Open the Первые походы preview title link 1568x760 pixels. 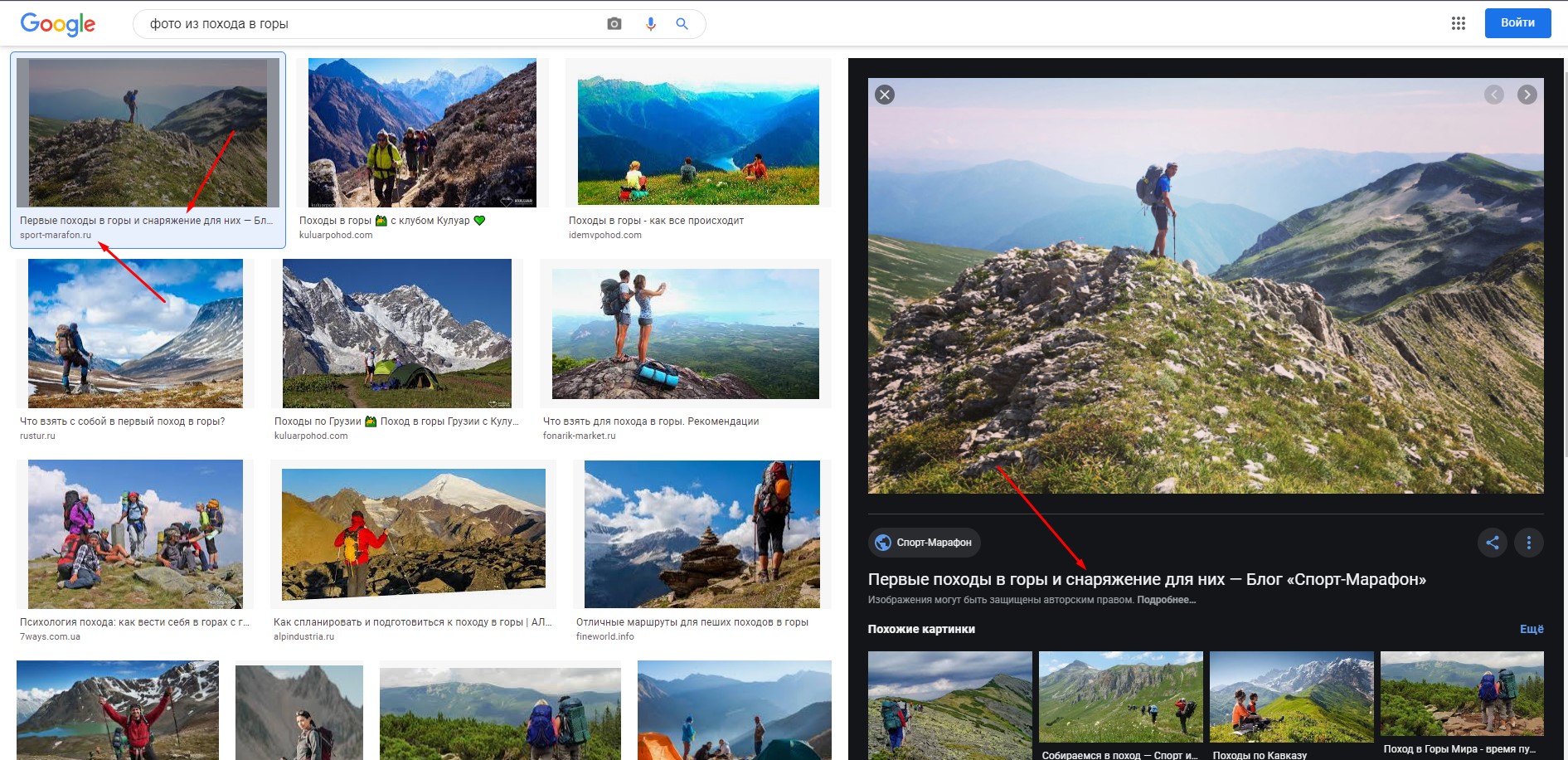(1147, 579)
